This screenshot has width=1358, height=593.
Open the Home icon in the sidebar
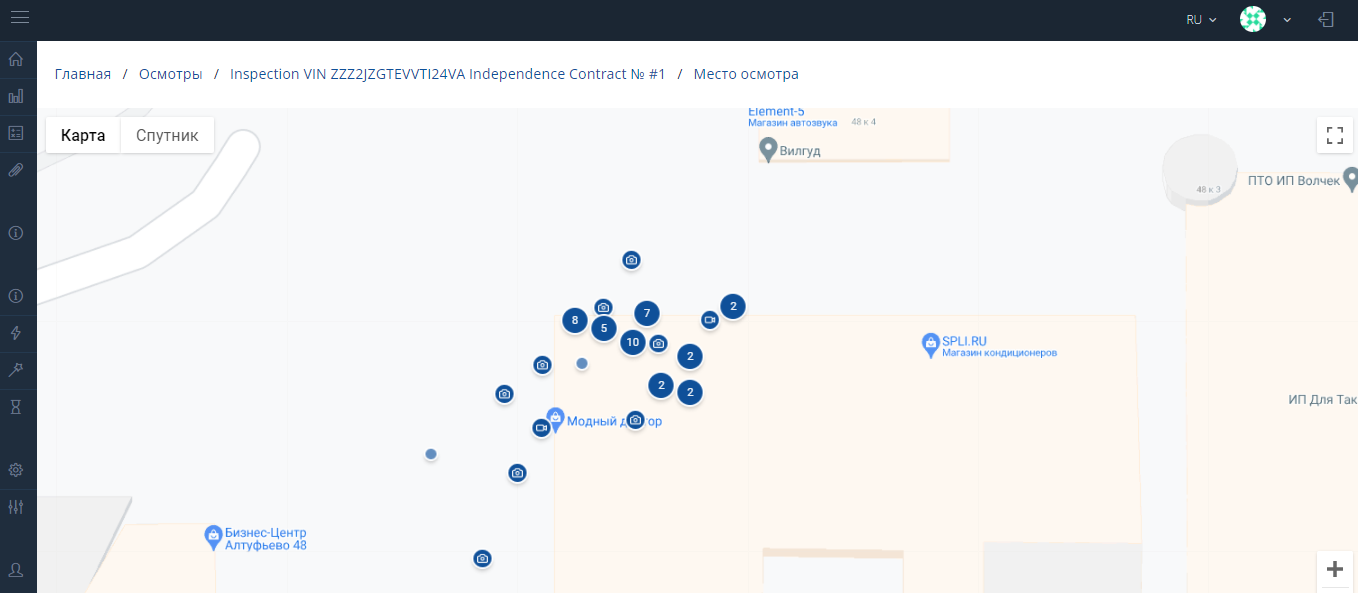16,59
